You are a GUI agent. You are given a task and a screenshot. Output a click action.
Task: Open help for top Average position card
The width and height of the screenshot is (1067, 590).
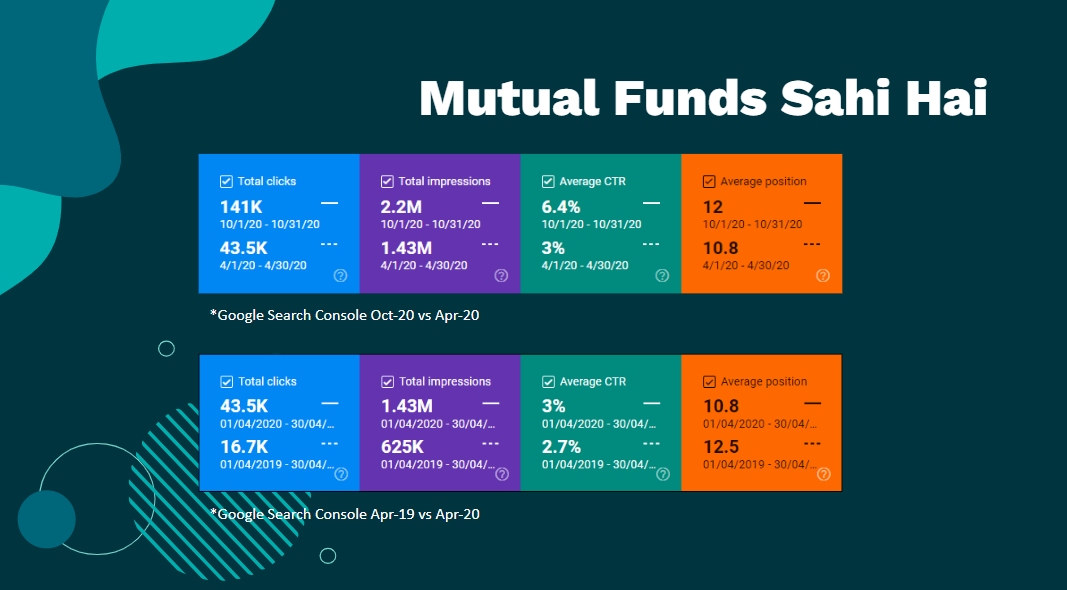click(822, 275)
